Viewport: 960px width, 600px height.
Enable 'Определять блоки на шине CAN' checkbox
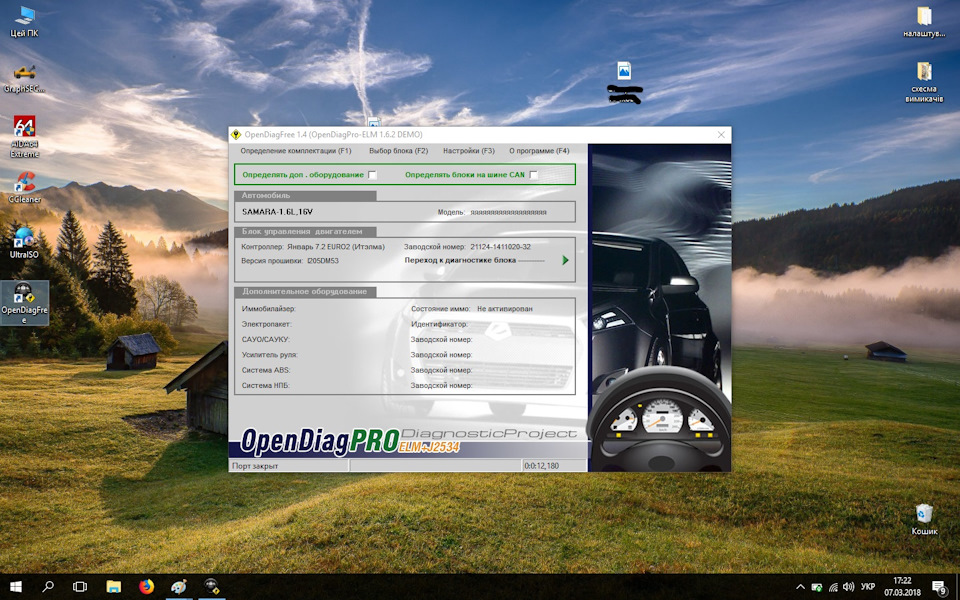(534, 175)
